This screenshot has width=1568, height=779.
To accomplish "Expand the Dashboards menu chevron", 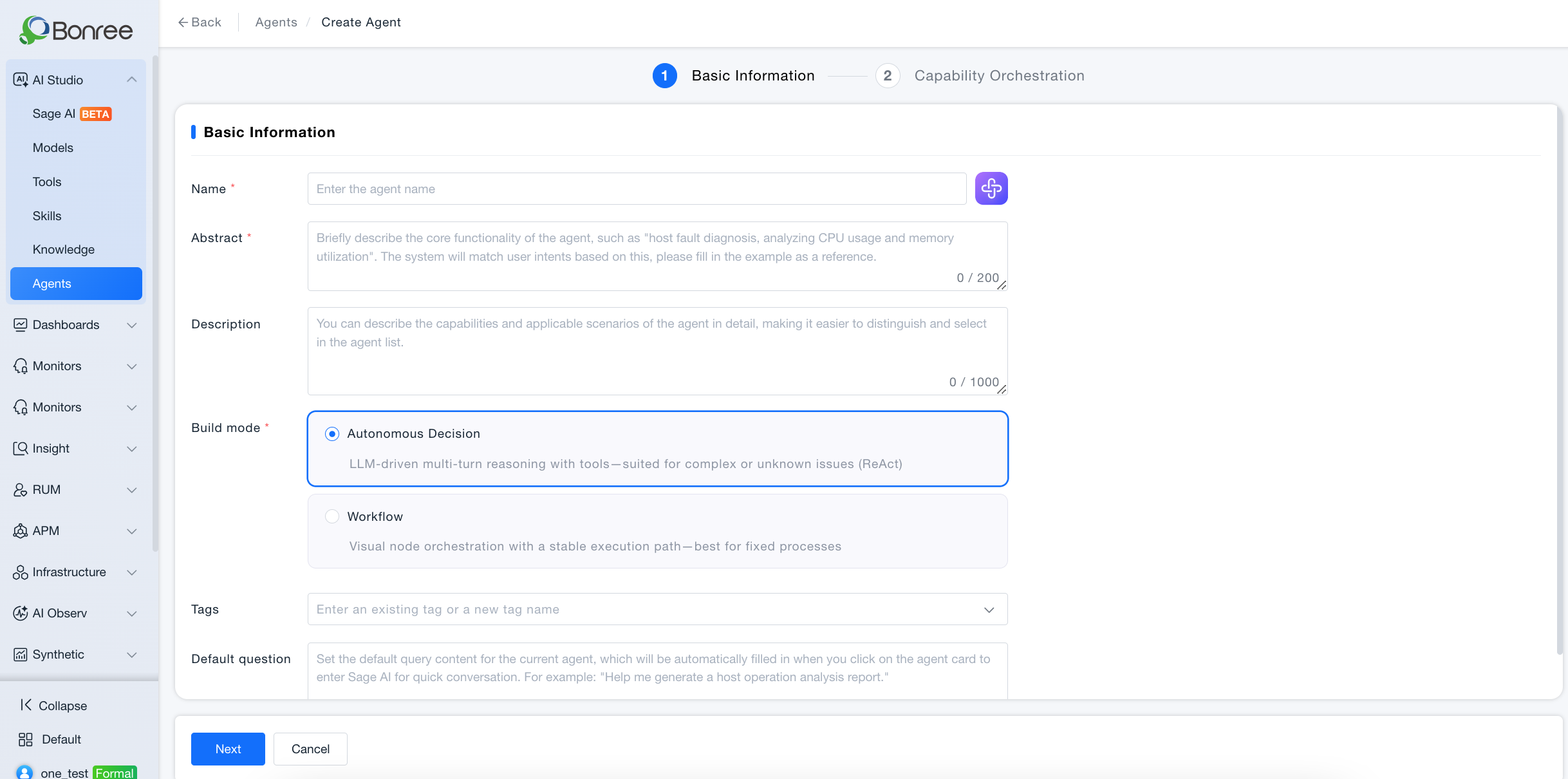I will 132,325.
